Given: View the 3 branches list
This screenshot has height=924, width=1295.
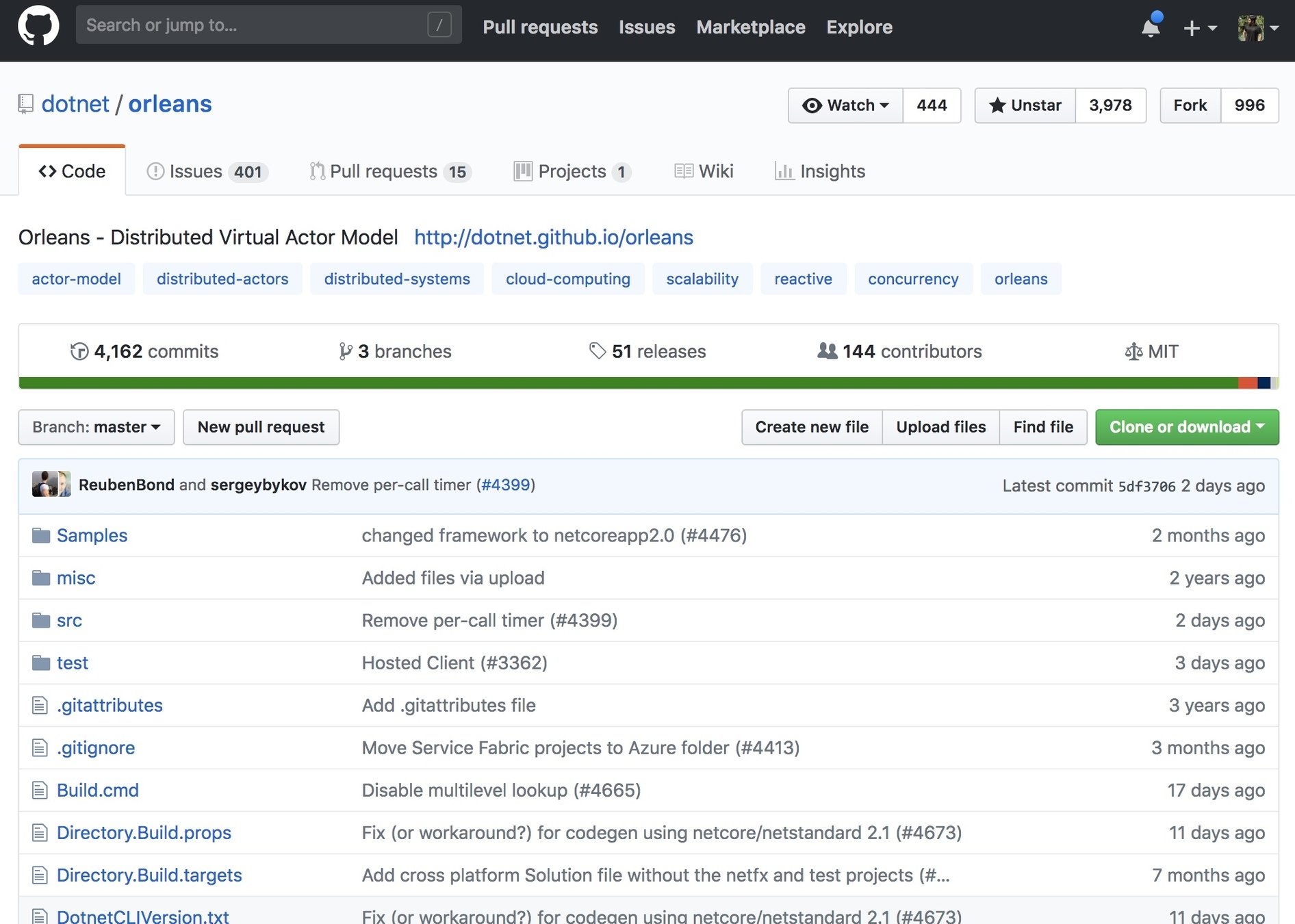Looking at the screenshot, I should click(395, 351).
